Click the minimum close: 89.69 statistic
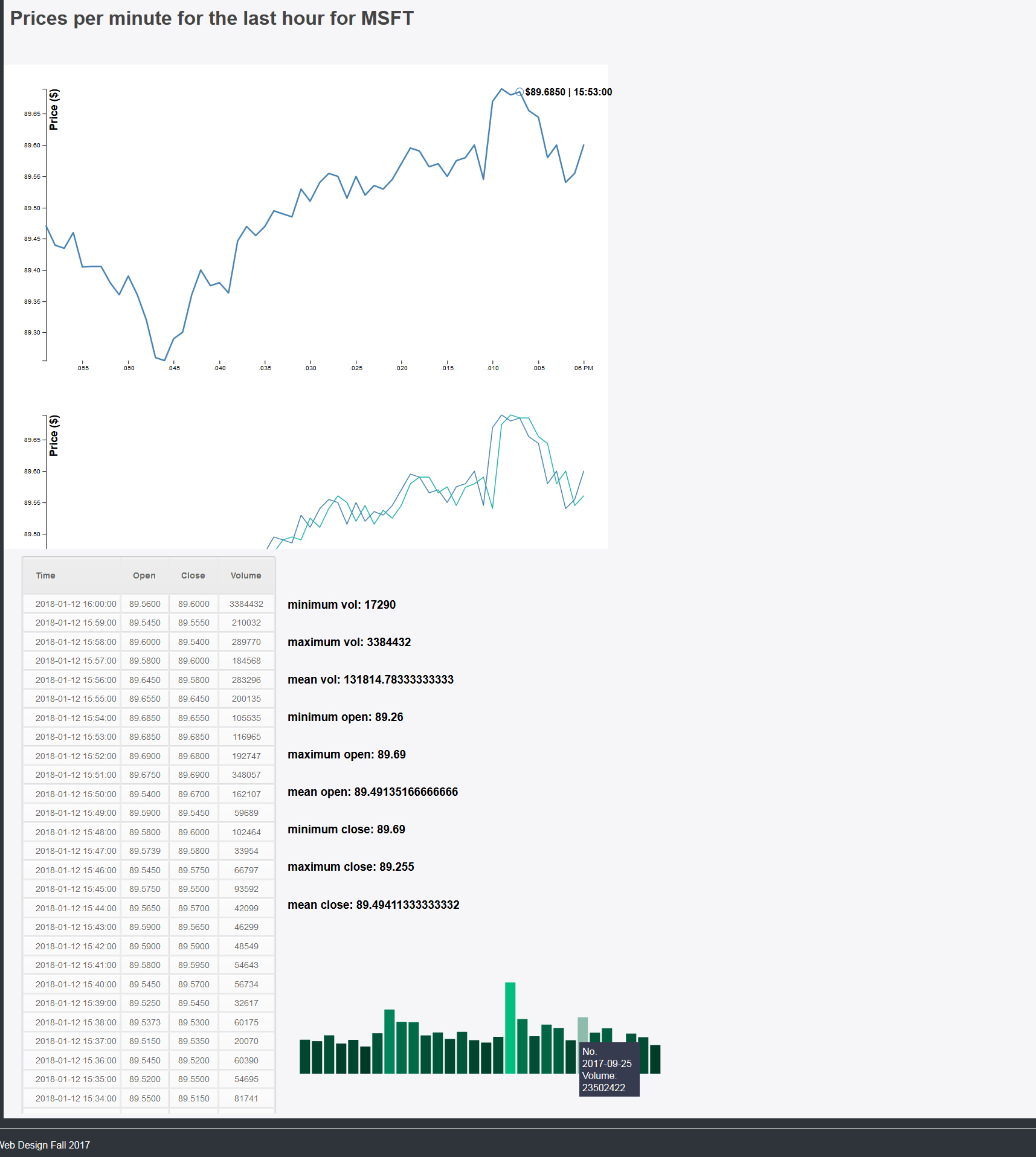Image resolution: width=1036 pixels, height=1157 pixels. coord(346,829)
